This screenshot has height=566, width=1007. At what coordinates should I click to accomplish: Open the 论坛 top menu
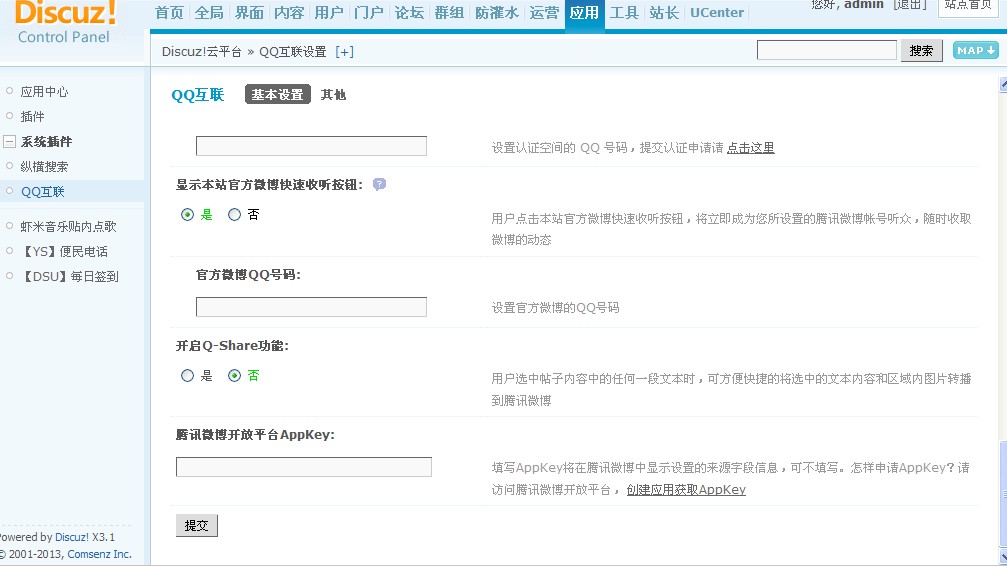(x=409, y=13)
